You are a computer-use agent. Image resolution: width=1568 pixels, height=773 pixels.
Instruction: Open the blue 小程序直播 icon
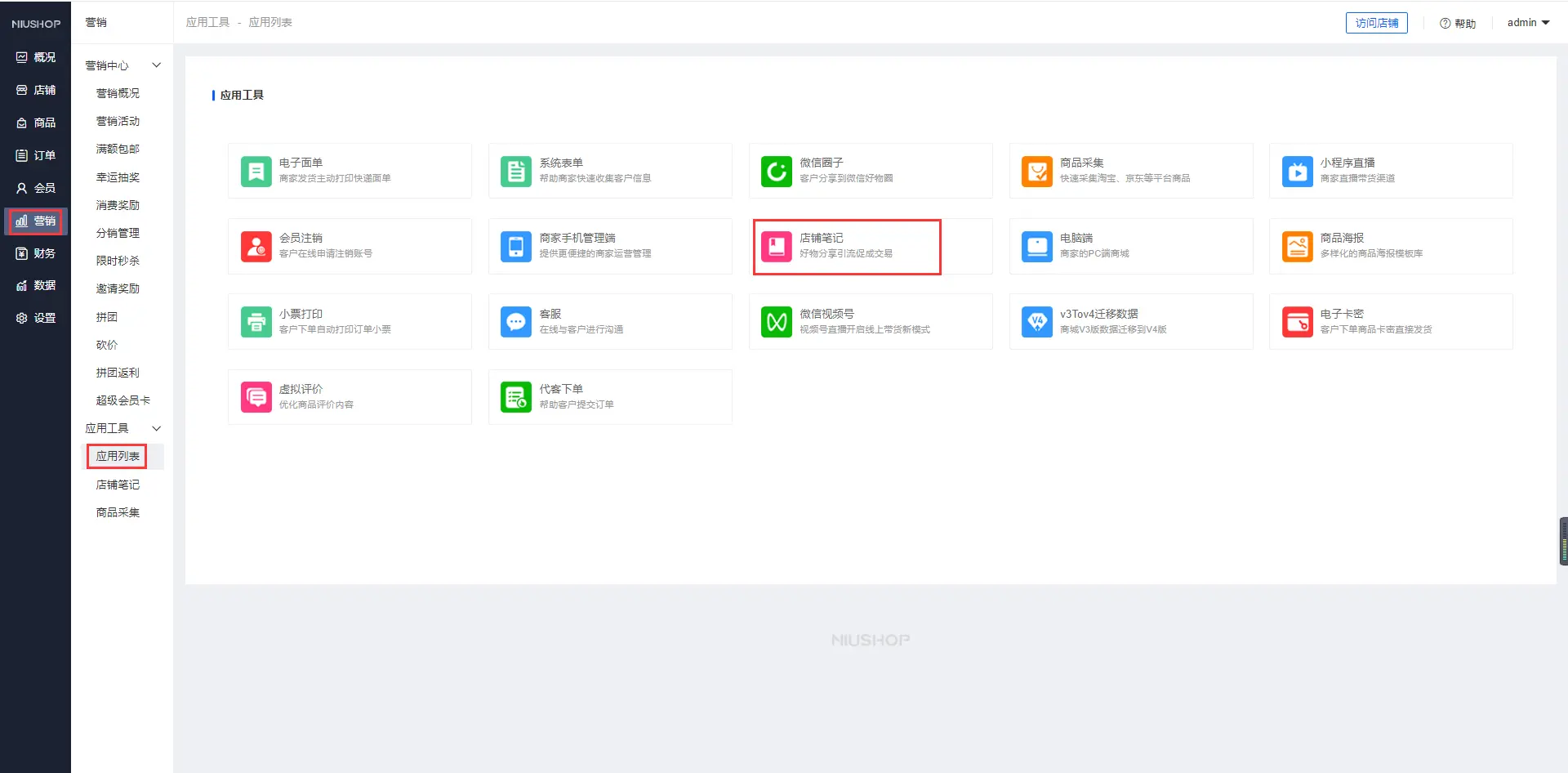(x=1297, y=172)
